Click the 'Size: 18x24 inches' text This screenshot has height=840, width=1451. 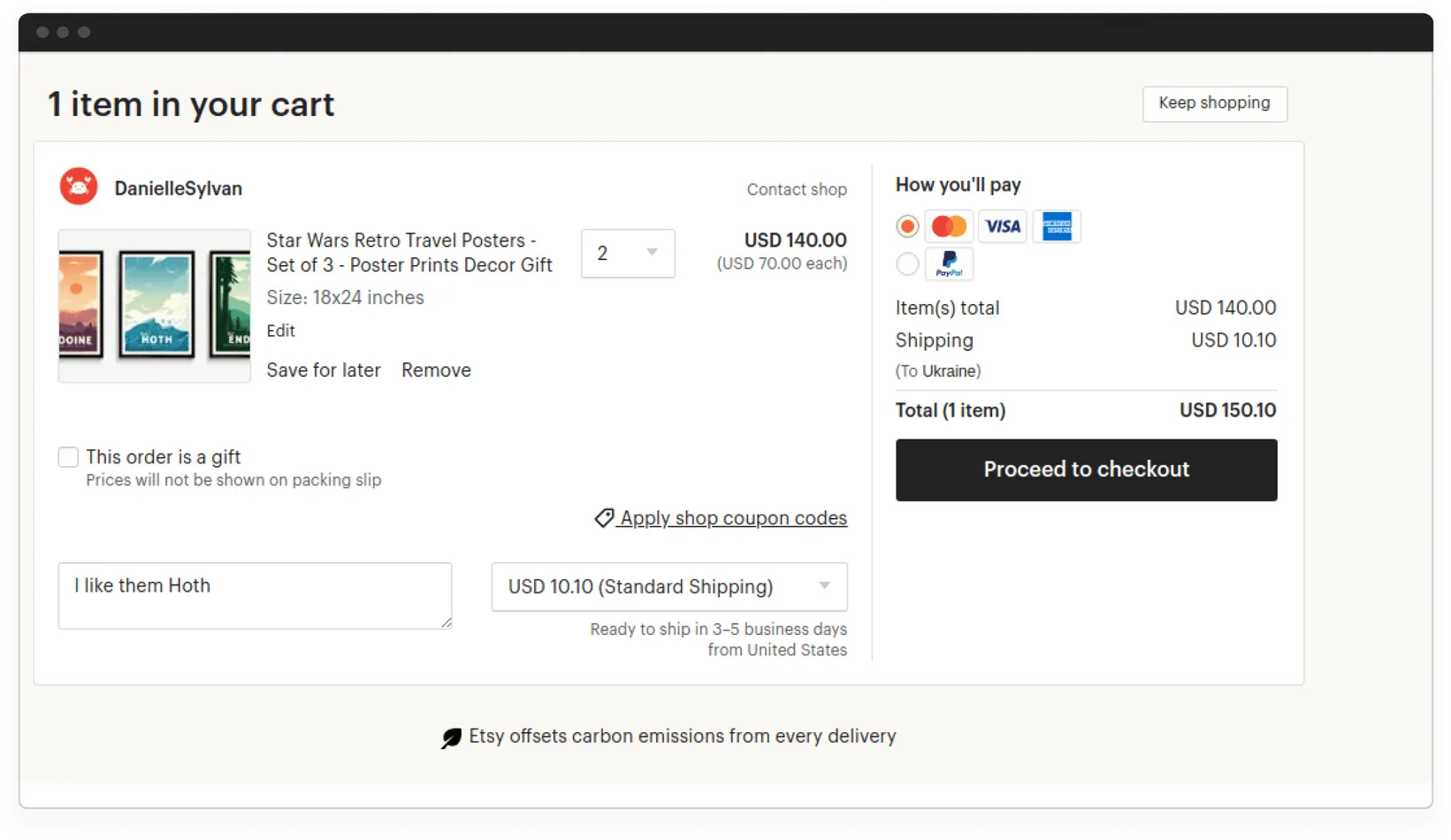[x=345, y=298]
